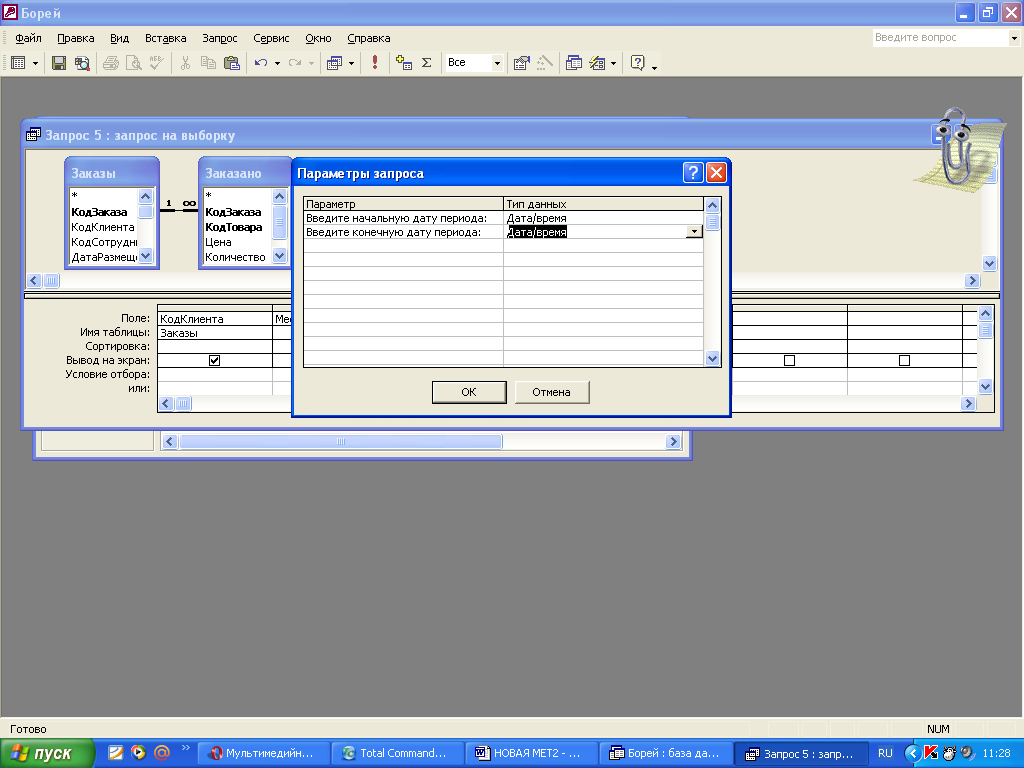Screen dimensions: 1024x768
Task: Open file search toolbar icon
Action: pos(82,63)
